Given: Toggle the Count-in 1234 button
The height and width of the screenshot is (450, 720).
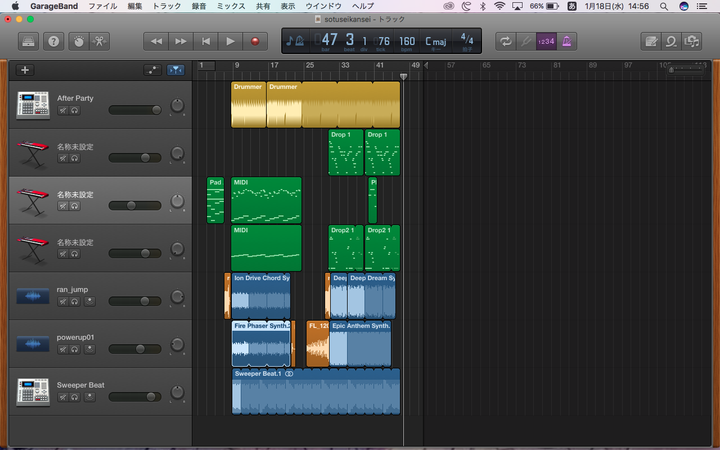Looking at the screenshot, I should (546, 41).
